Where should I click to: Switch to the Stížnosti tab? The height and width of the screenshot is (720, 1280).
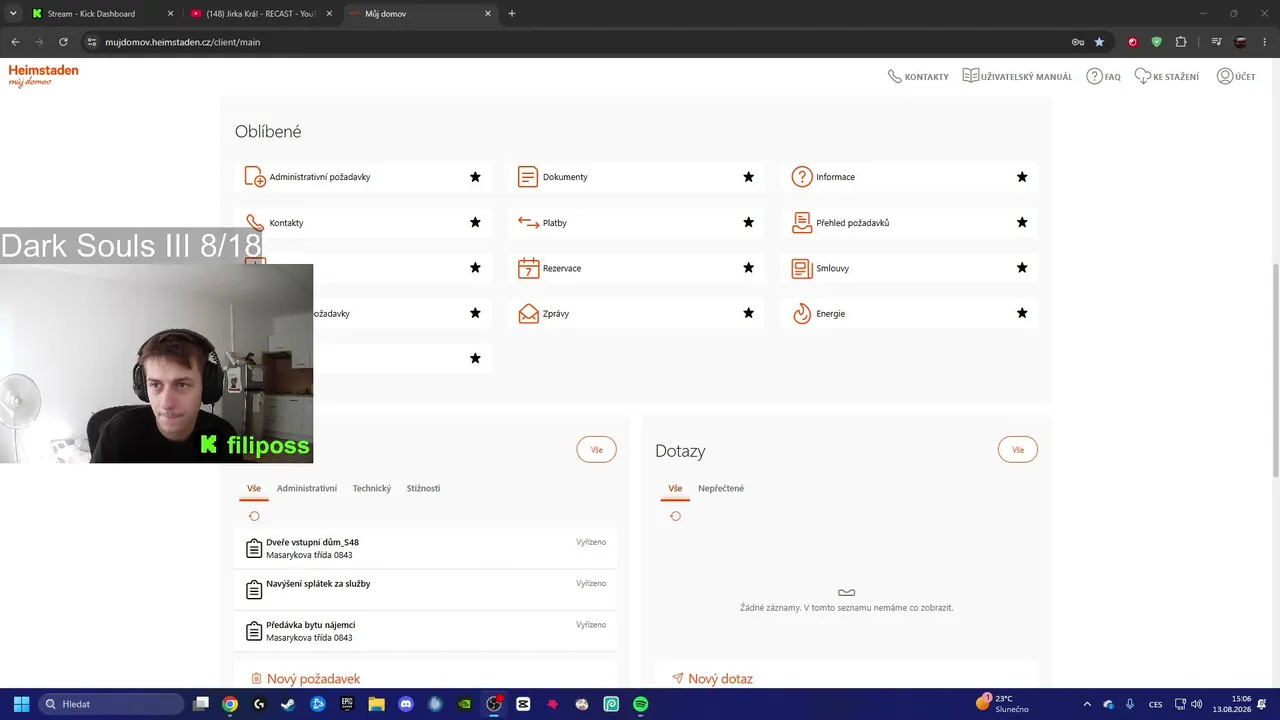[423, 489]
